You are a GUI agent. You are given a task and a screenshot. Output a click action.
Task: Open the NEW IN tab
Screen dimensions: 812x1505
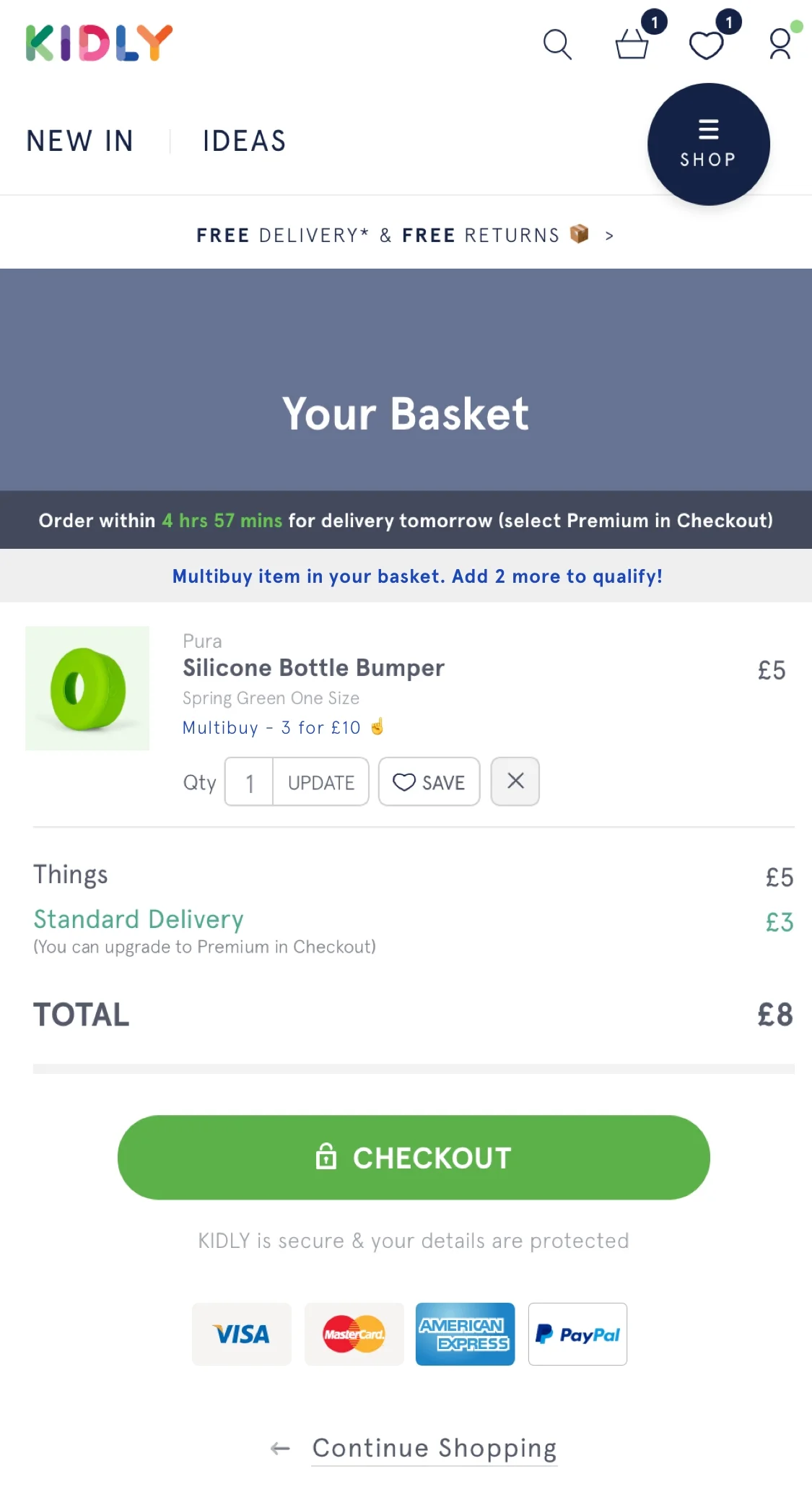tap(80, 141)
